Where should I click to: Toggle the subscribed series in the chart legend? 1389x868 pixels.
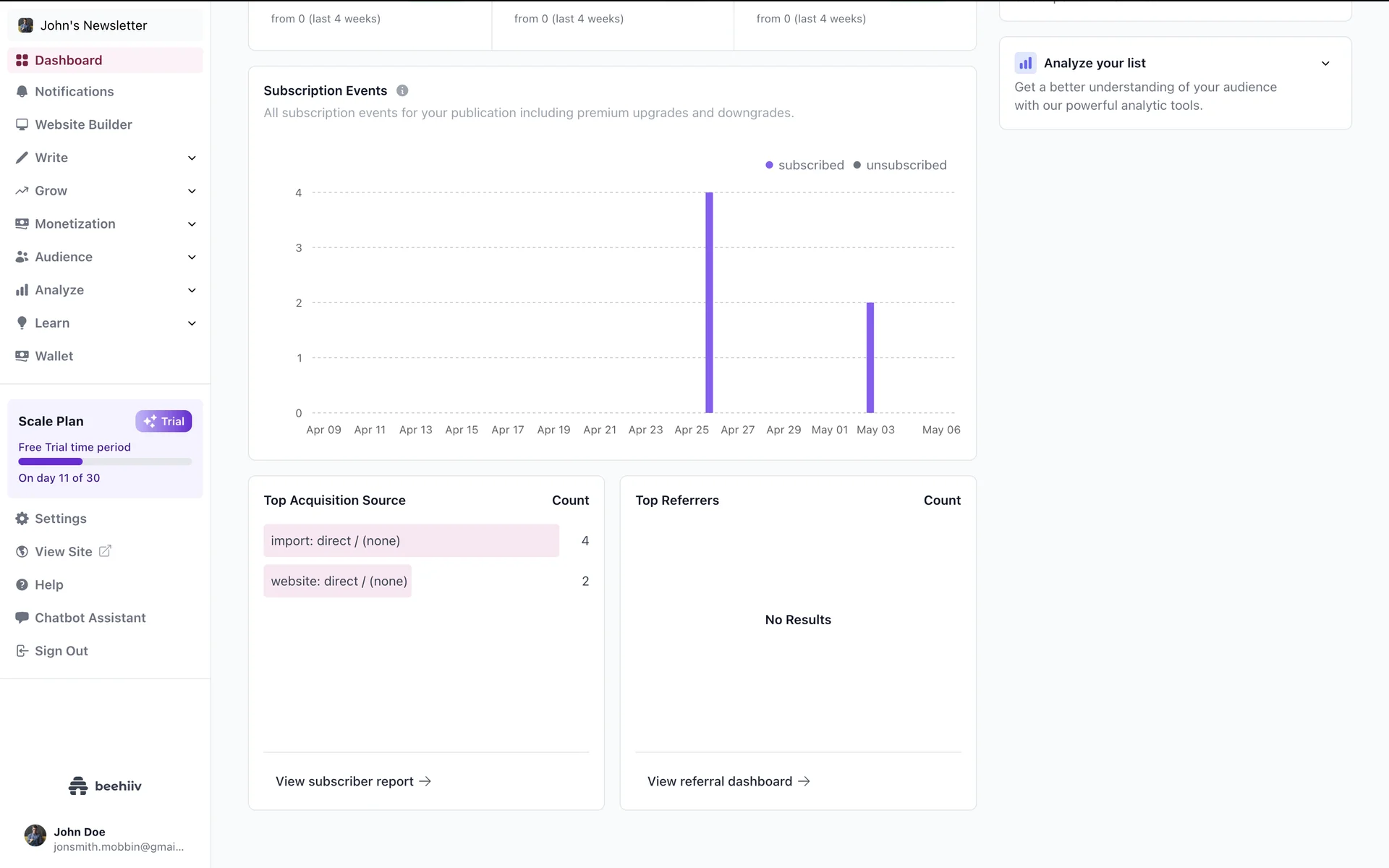click(x=804, y=165)
